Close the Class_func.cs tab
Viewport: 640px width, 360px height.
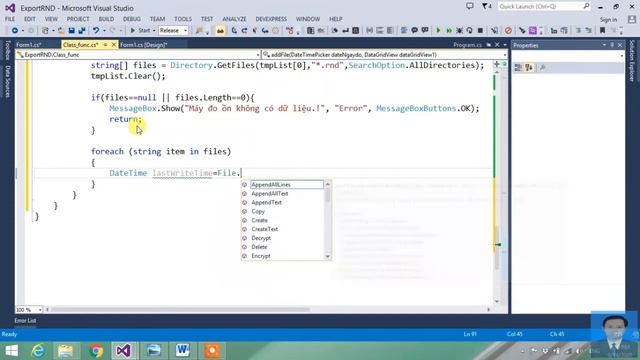click(x=114, y=44)
